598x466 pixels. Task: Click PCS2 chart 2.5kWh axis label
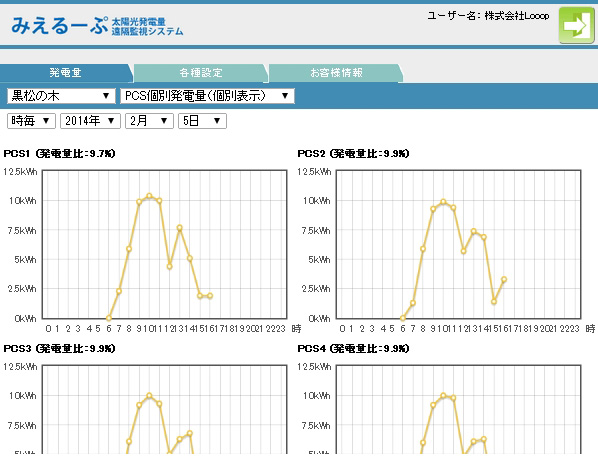[316, 289]
